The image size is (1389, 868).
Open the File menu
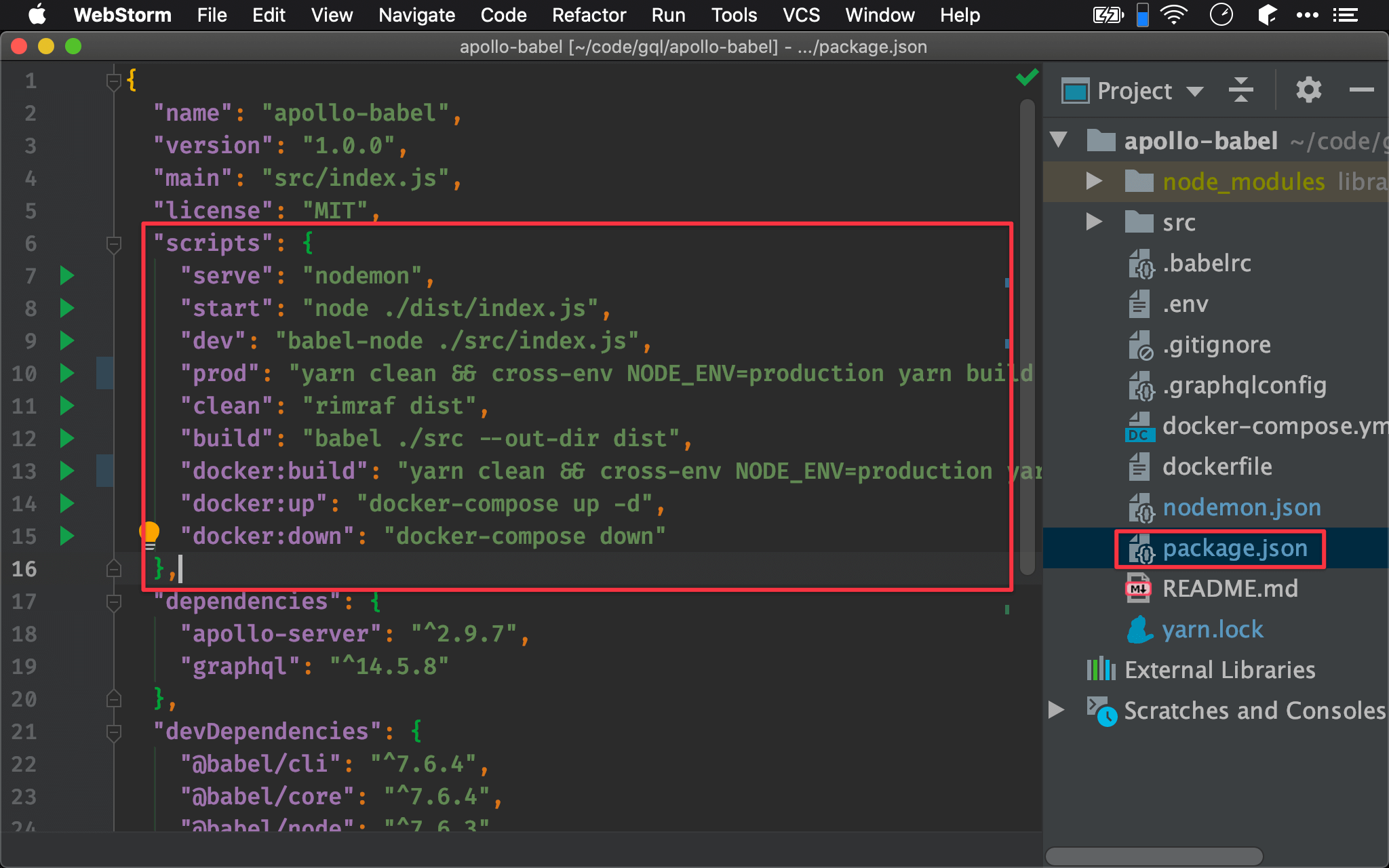coord(212,15)
